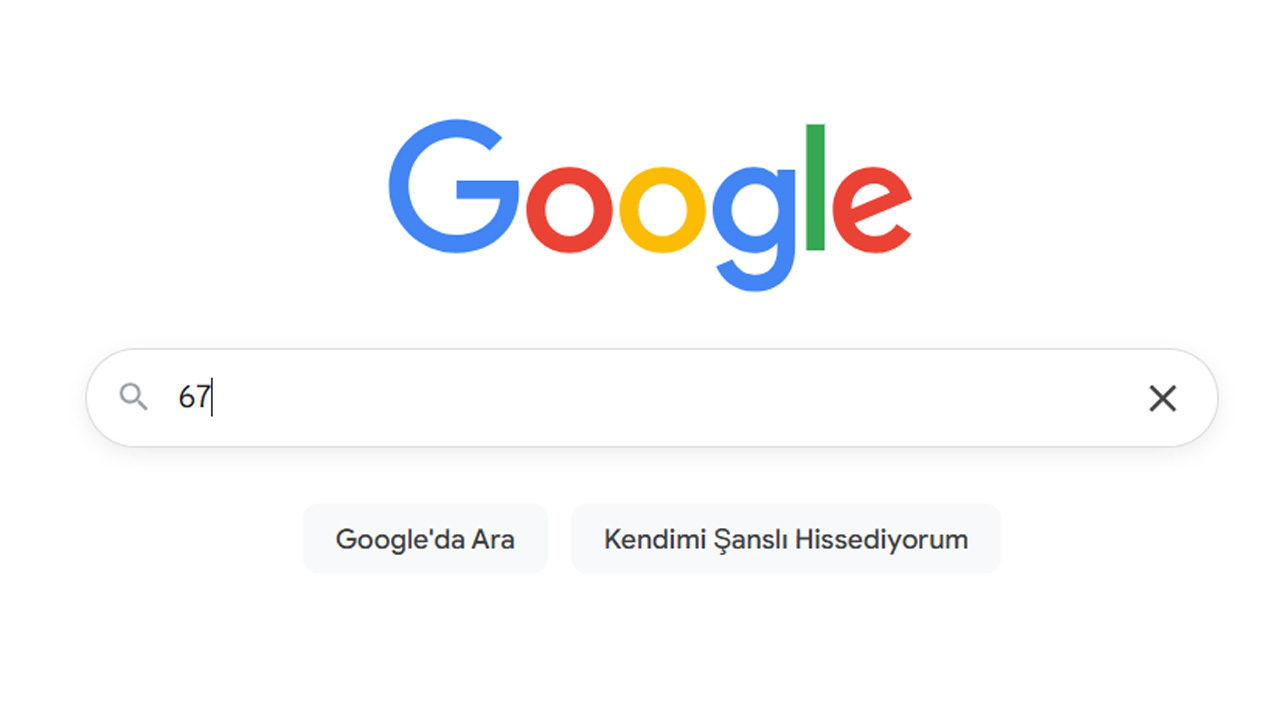Click the magnifying glass search icon

pyautogui.click(x=133, y=397)
